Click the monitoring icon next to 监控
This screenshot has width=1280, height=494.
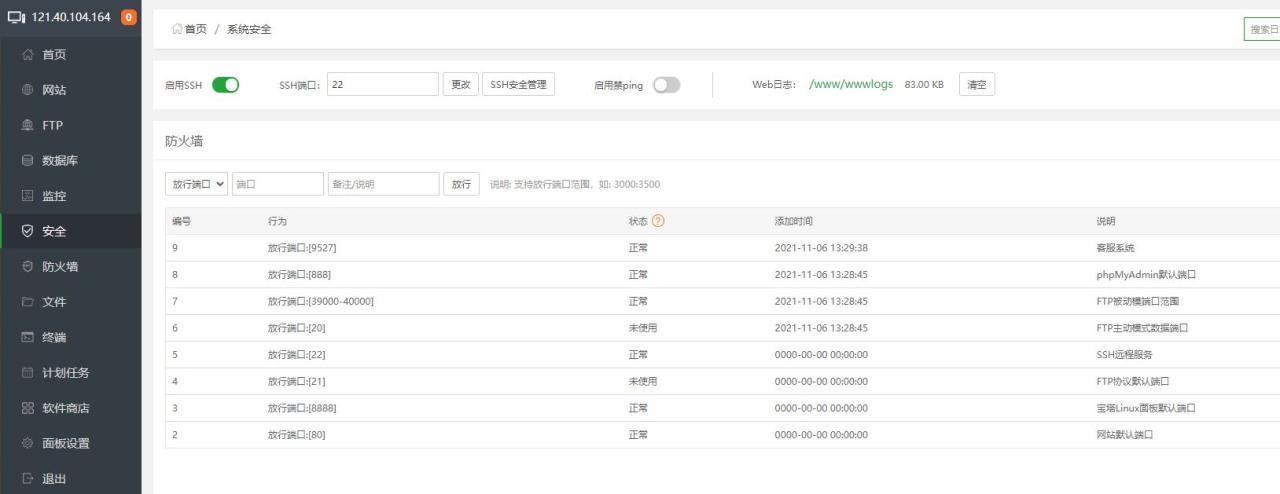27,196
